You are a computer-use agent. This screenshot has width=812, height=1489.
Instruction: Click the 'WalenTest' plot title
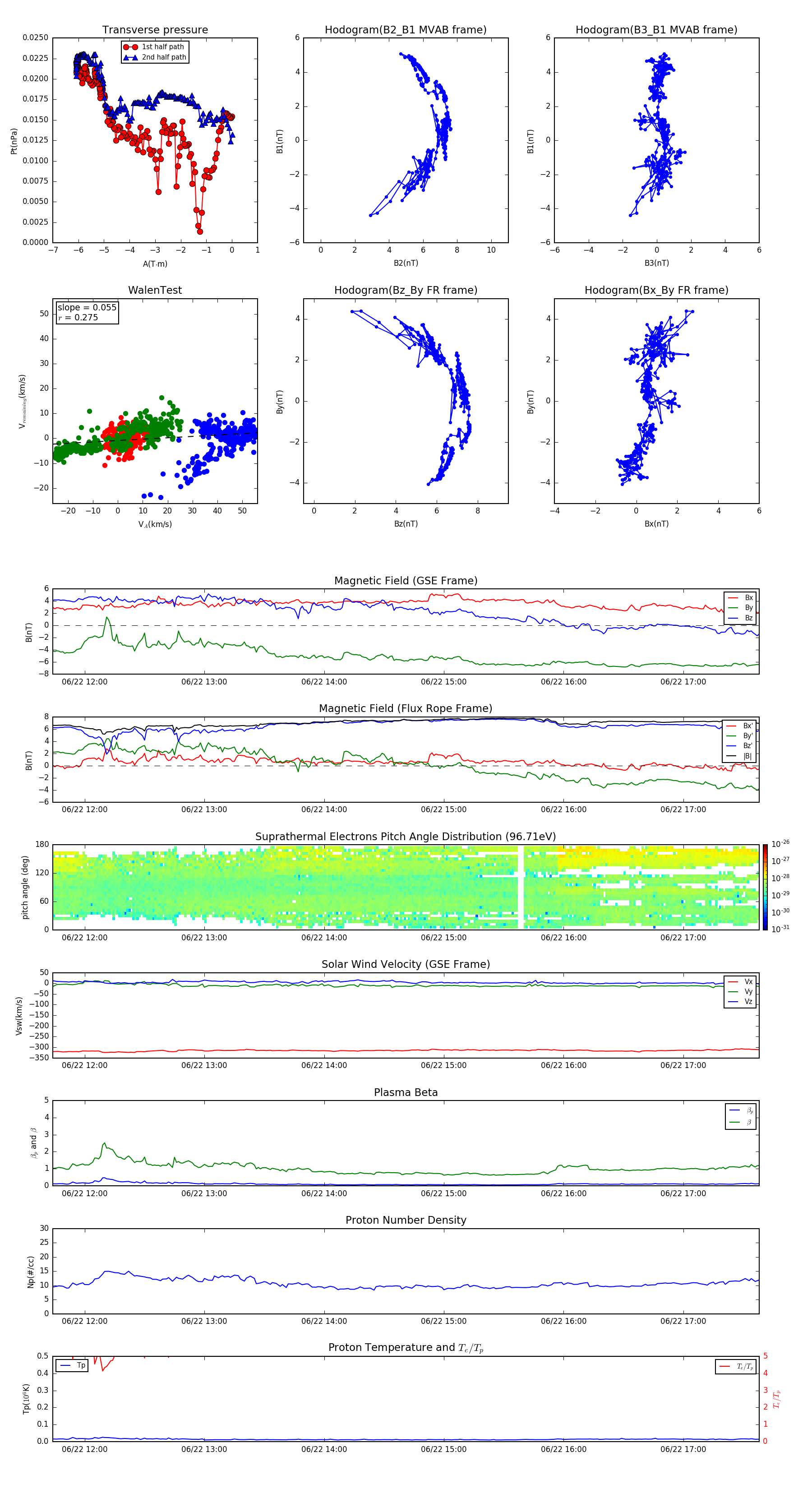tap(155, 290)
